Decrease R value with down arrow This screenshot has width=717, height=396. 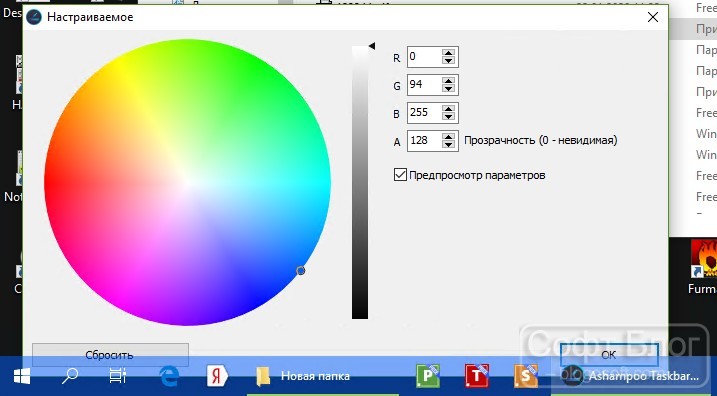[x=449, y=61]
